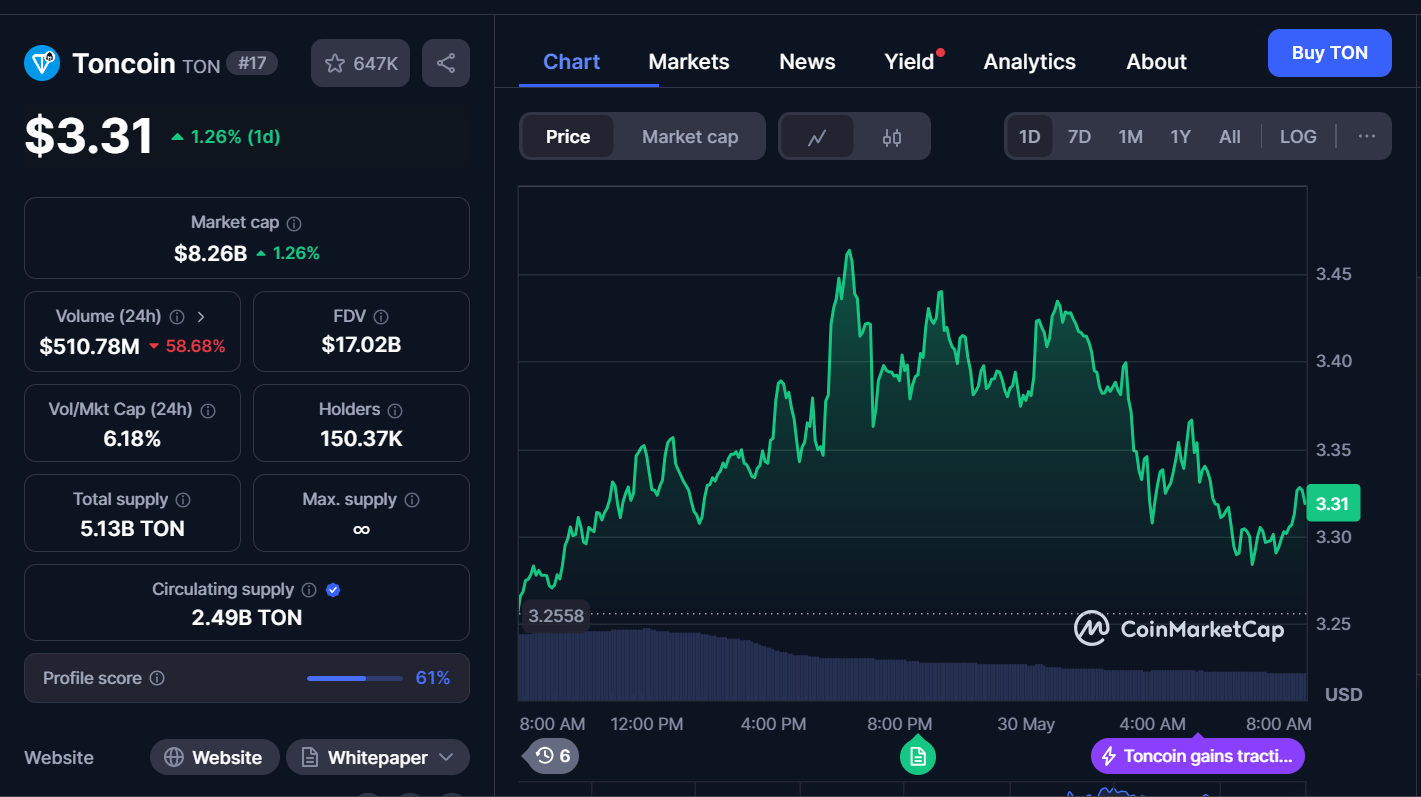This screenshot has width=1421, height=797.
Task: Open the Total supply info icon
Action: click(x=183, y=500)
